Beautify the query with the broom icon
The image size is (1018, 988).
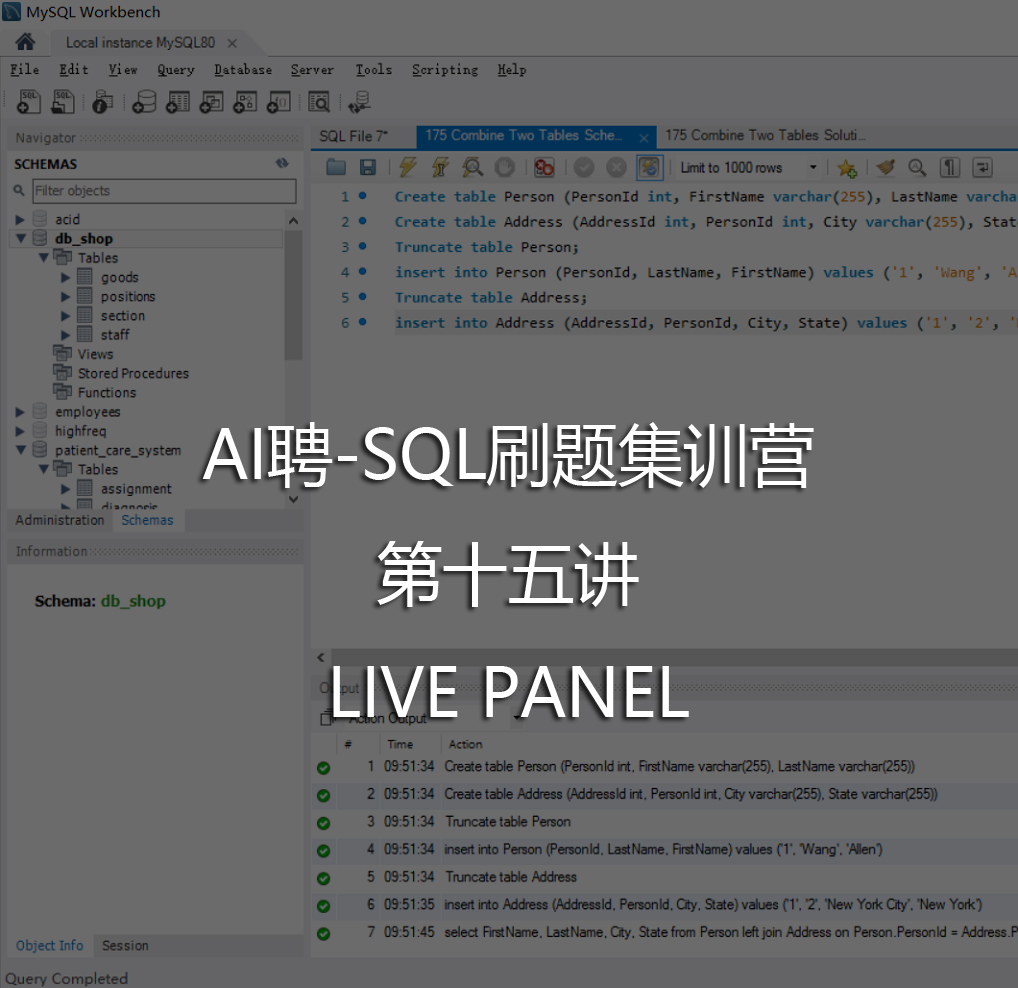885,167
